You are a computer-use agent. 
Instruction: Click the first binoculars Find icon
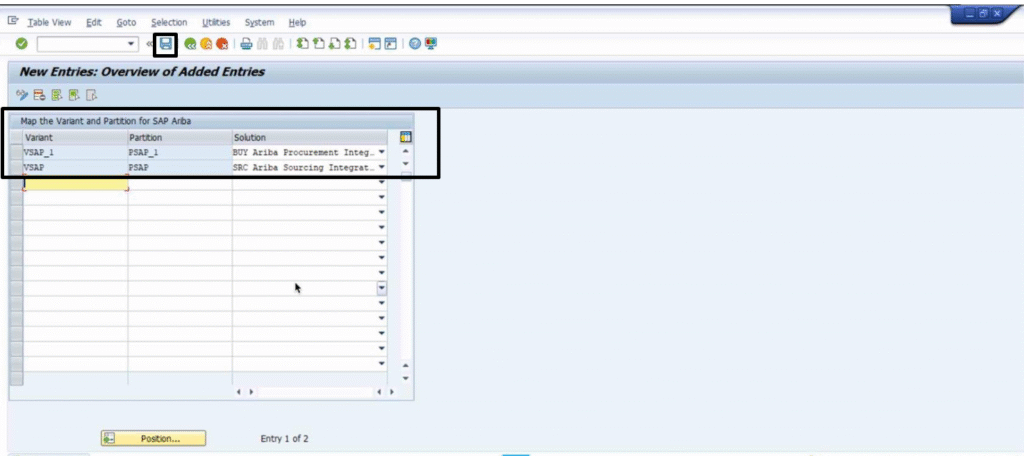click(263, 44)
